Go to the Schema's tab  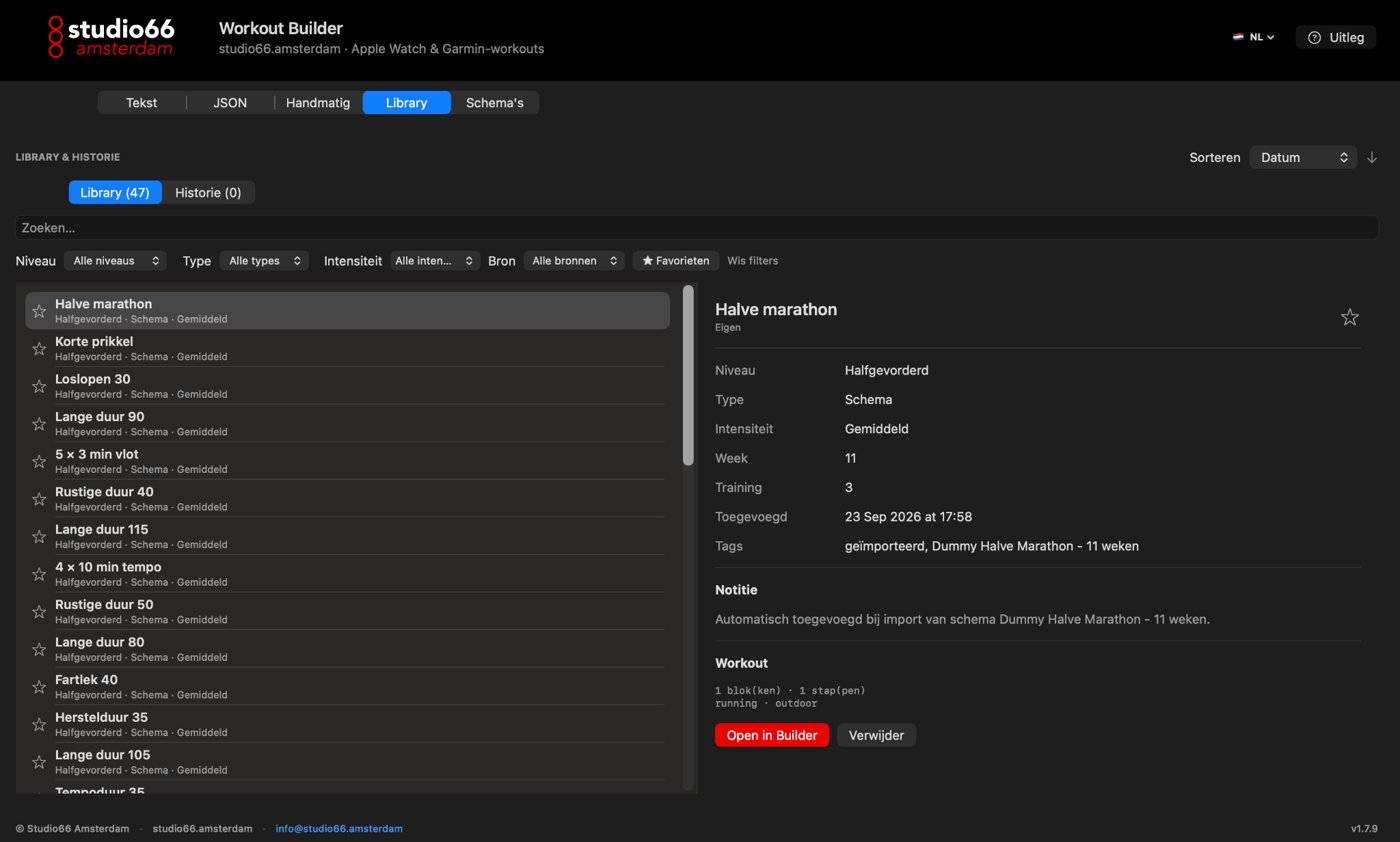pyautogui.click(x=495, y=103)
